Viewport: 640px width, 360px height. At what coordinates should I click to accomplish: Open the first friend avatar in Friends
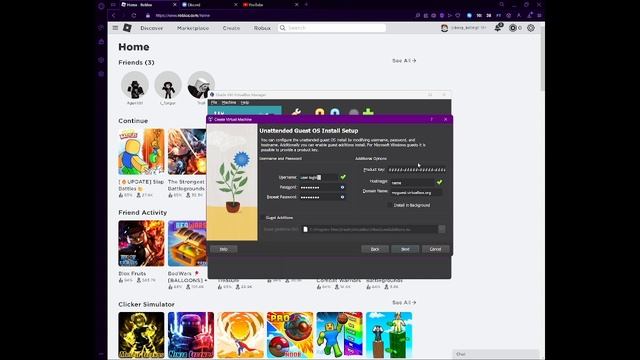(135, 85)
